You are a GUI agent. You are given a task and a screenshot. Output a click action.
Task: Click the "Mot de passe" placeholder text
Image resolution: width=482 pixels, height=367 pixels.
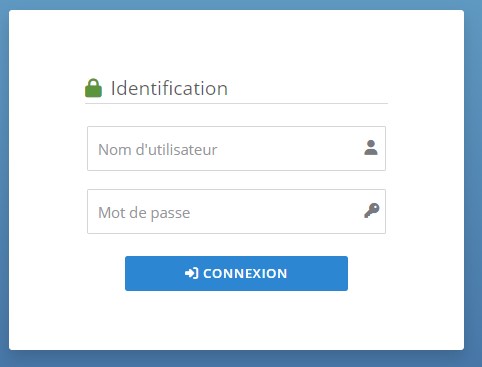[144, 213]
